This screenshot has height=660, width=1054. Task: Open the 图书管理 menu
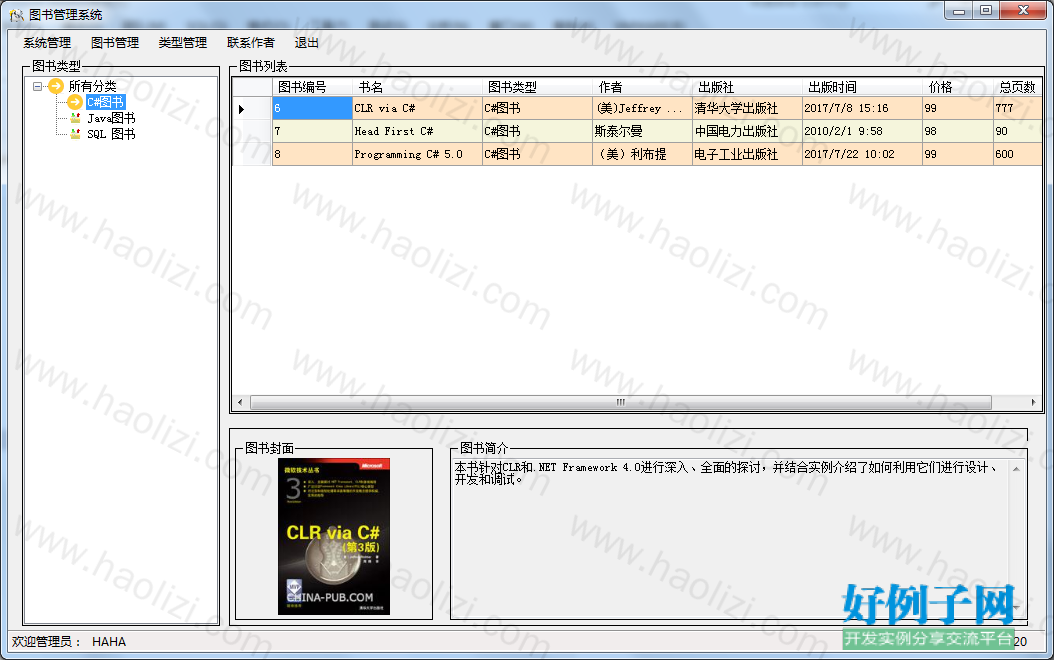[x=115, y=43]
